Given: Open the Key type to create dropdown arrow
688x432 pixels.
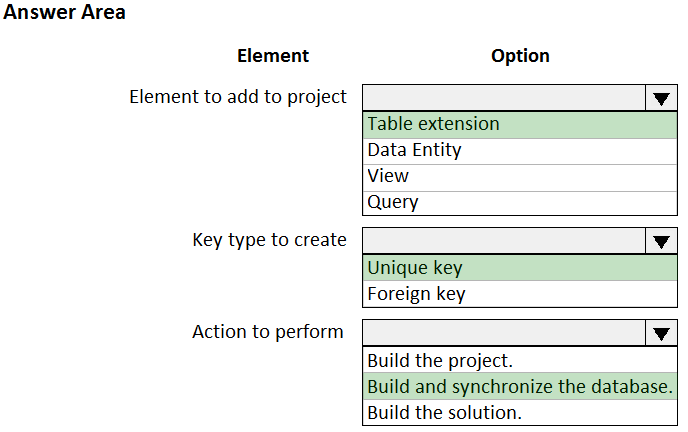Looking at the screenshot, I should pos(660,241).
